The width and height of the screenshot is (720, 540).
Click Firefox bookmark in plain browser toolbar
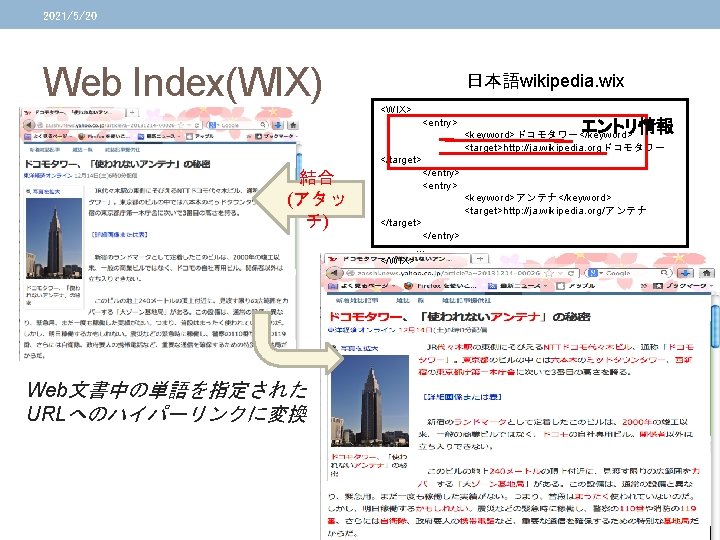104,136
